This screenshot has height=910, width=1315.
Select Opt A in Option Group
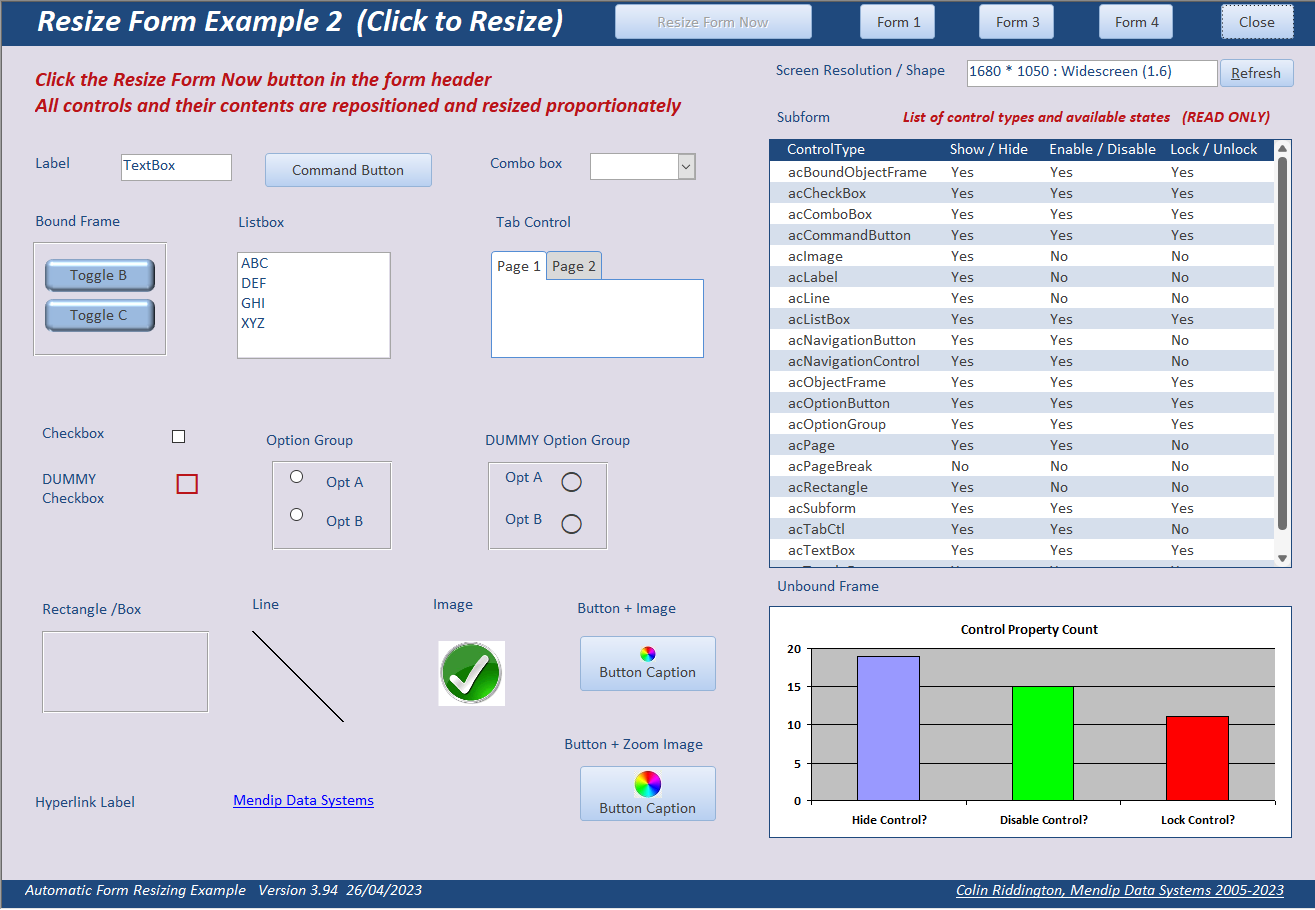tap(296, 476)
